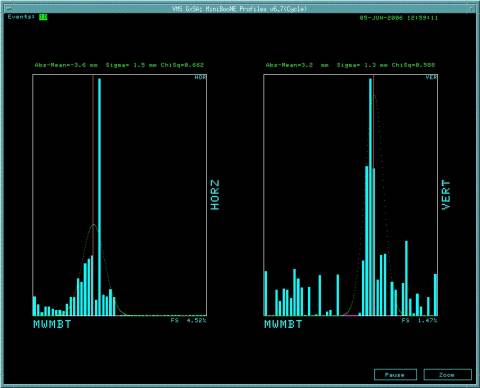This screenshot has height=388, width=480.
Task: Open the window menu icon in title bar
Action: click(10, 8)
